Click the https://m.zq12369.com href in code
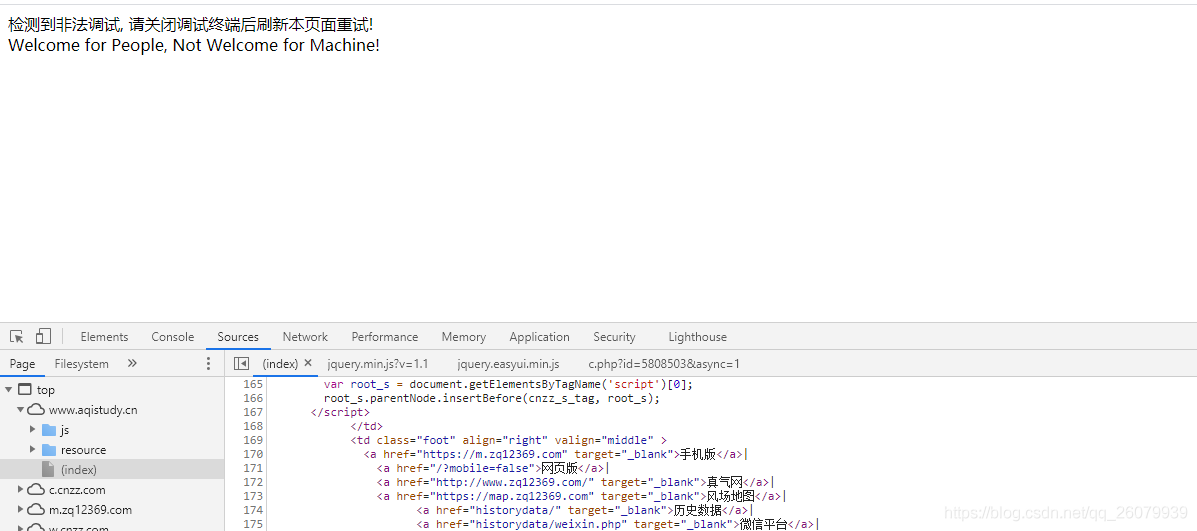Viewport: 1197px width, 531px height. tap(491, 454)
